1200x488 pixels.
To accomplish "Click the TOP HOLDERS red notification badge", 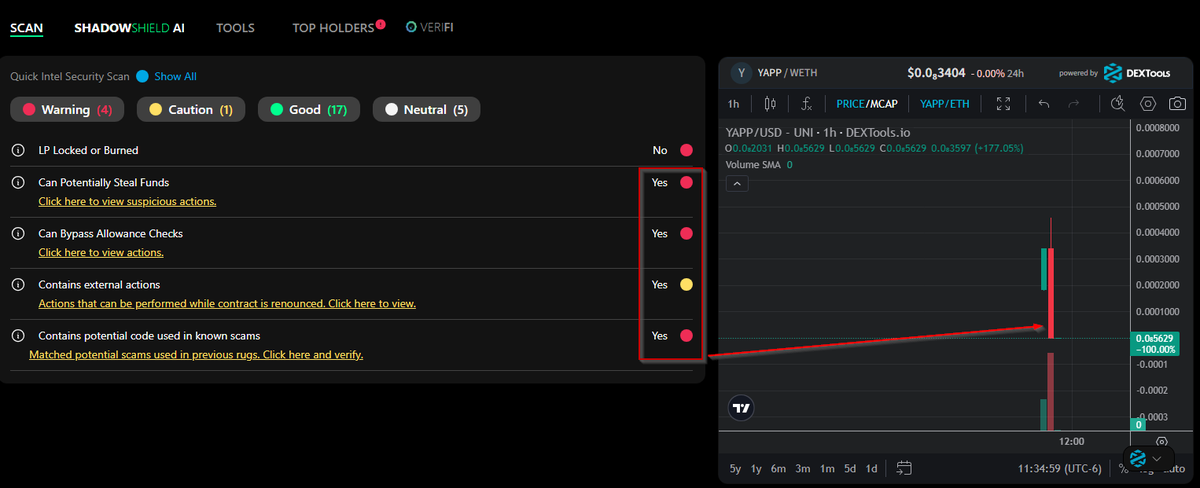I will (x=381, y=23).
